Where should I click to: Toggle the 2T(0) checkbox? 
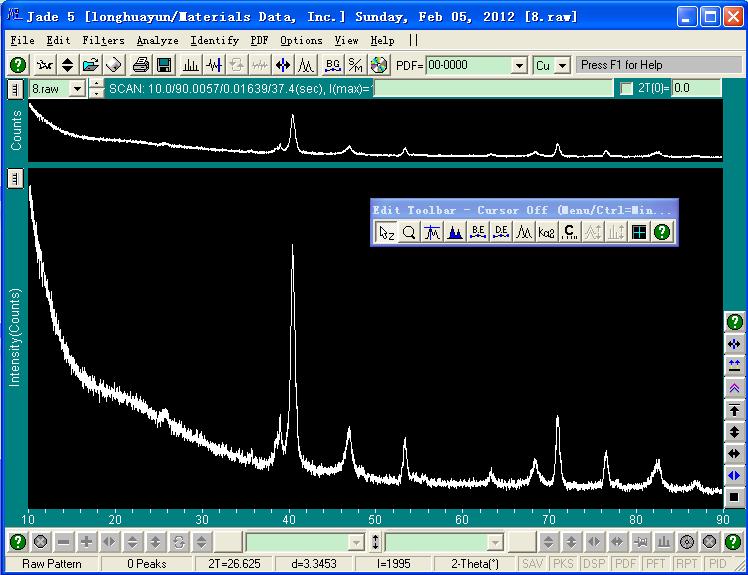coord(627,88)
